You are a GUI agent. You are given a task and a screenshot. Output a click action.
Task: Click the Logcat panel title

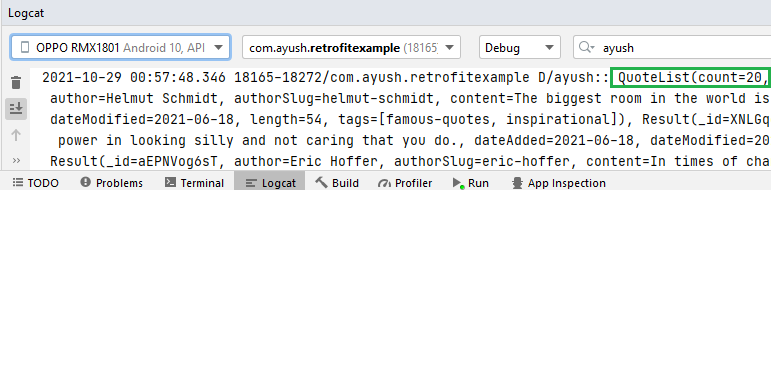26,13
